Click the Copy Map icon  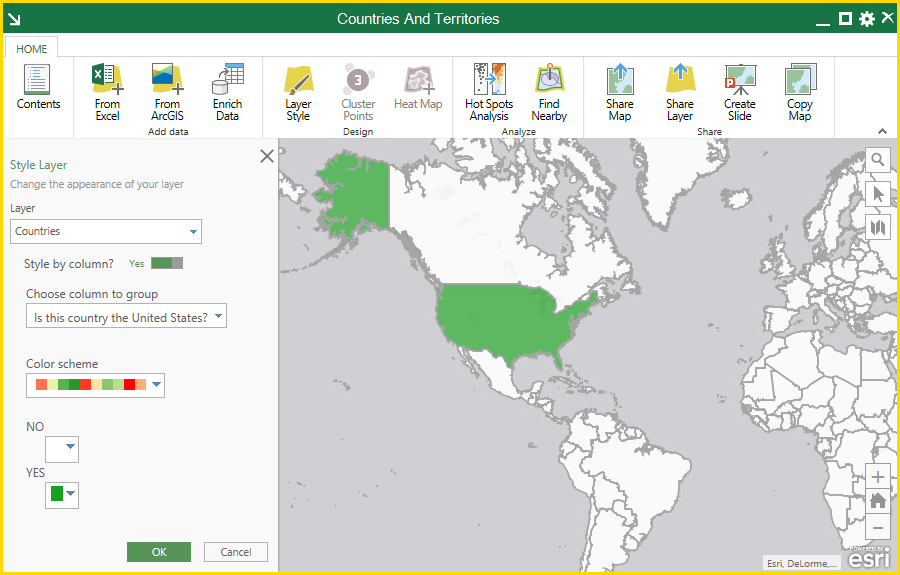coord(800,79)
